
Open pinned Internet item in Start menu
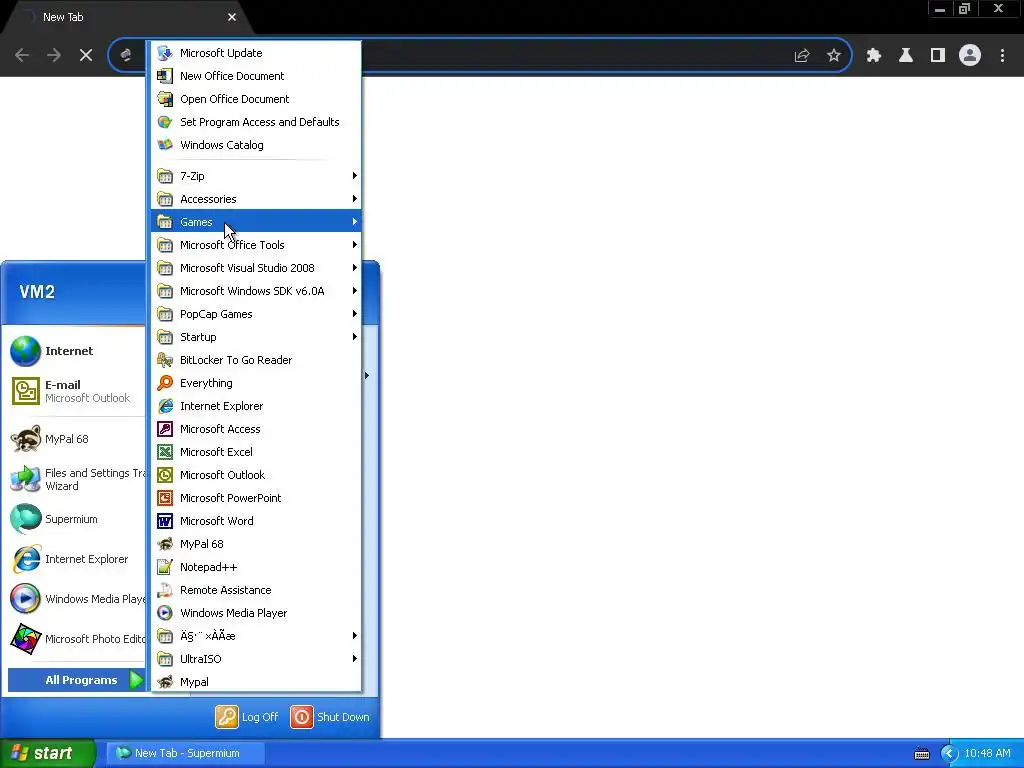pos(76,351)
